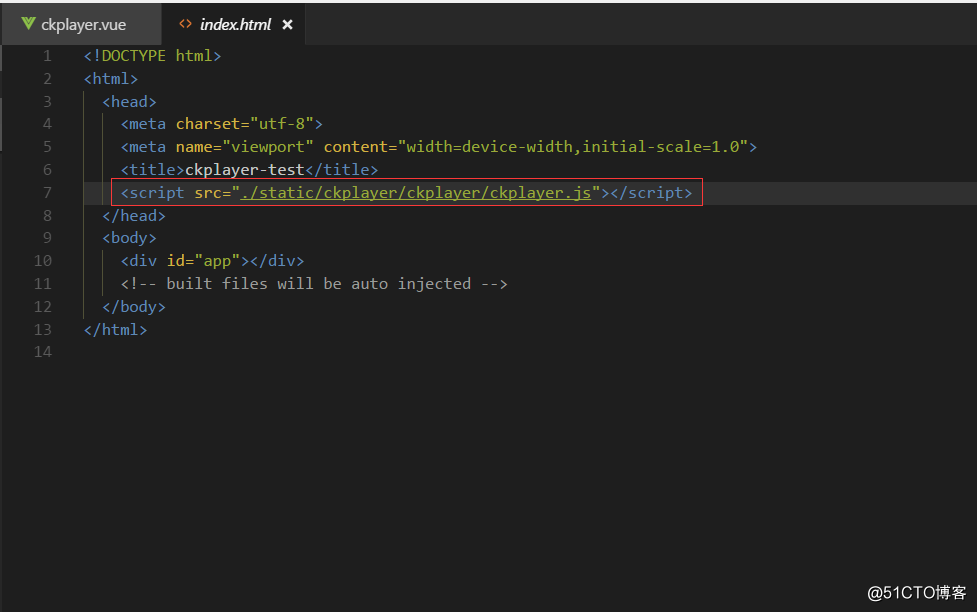Click the closing </body> tag
Screen dimensions: 977x612
(x=134, y=307)
